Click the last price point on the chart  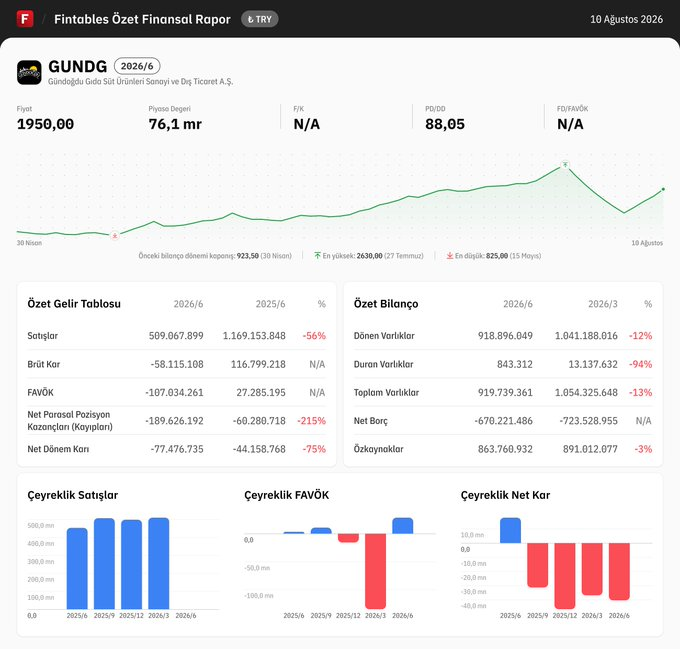tap(663, 189)
